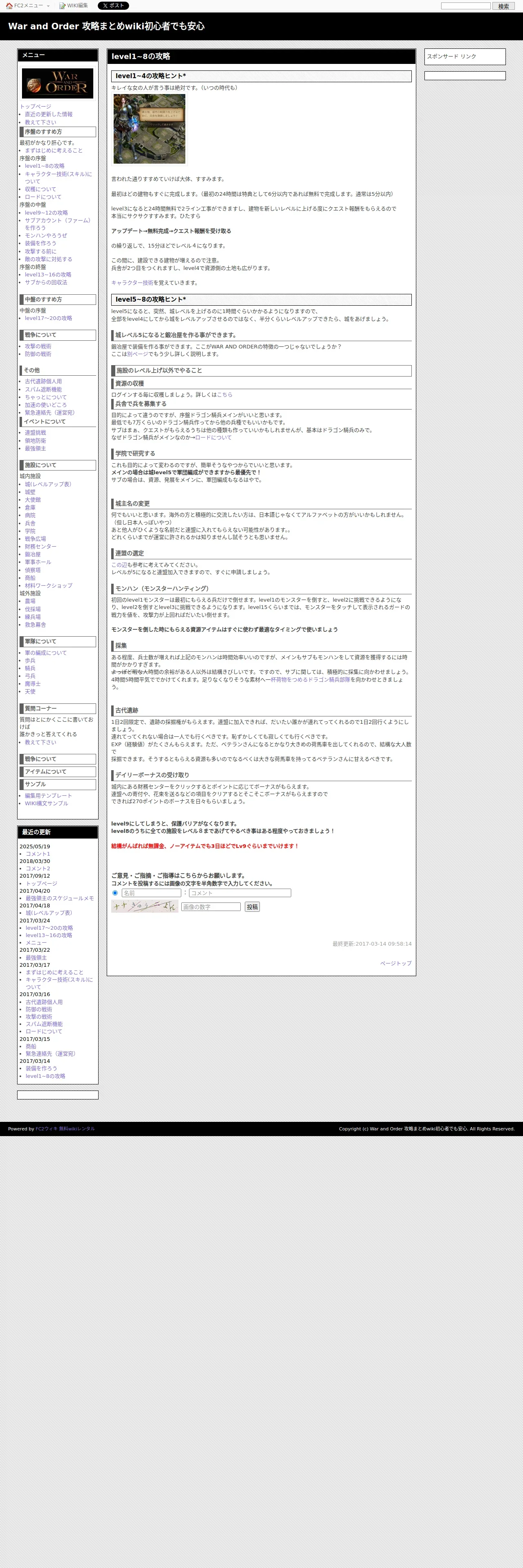The image size is (523, 1568).
Task: Open 最強領主 under イベントについて
Action: click(x=35, y=449)
